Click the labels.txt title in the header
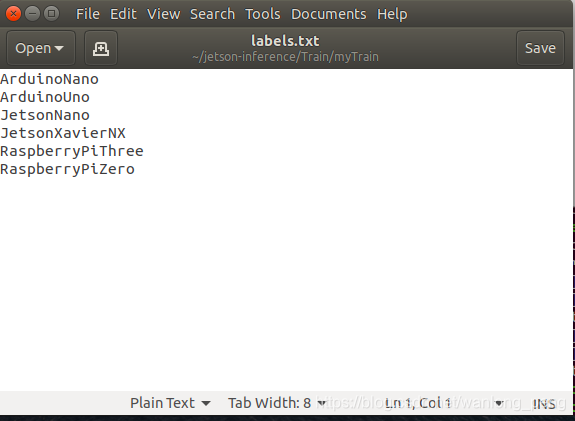The image size is (575, 421). coord(285,41)
